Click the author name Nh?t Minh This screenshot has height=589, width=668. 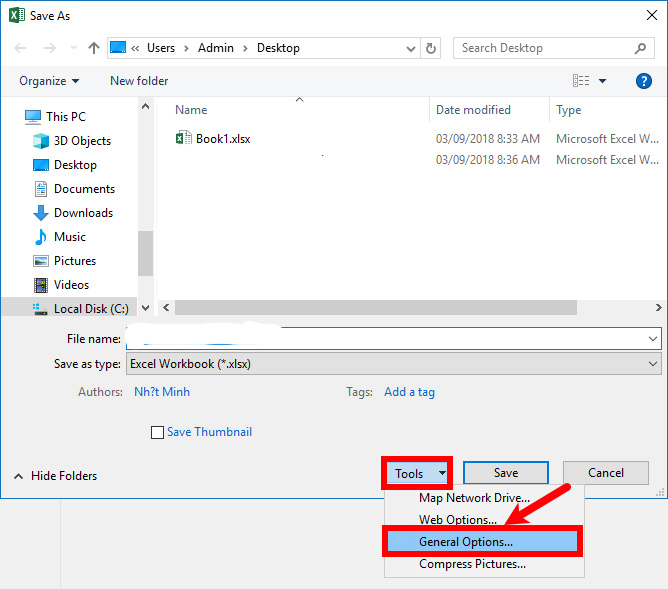click(162, 392)
